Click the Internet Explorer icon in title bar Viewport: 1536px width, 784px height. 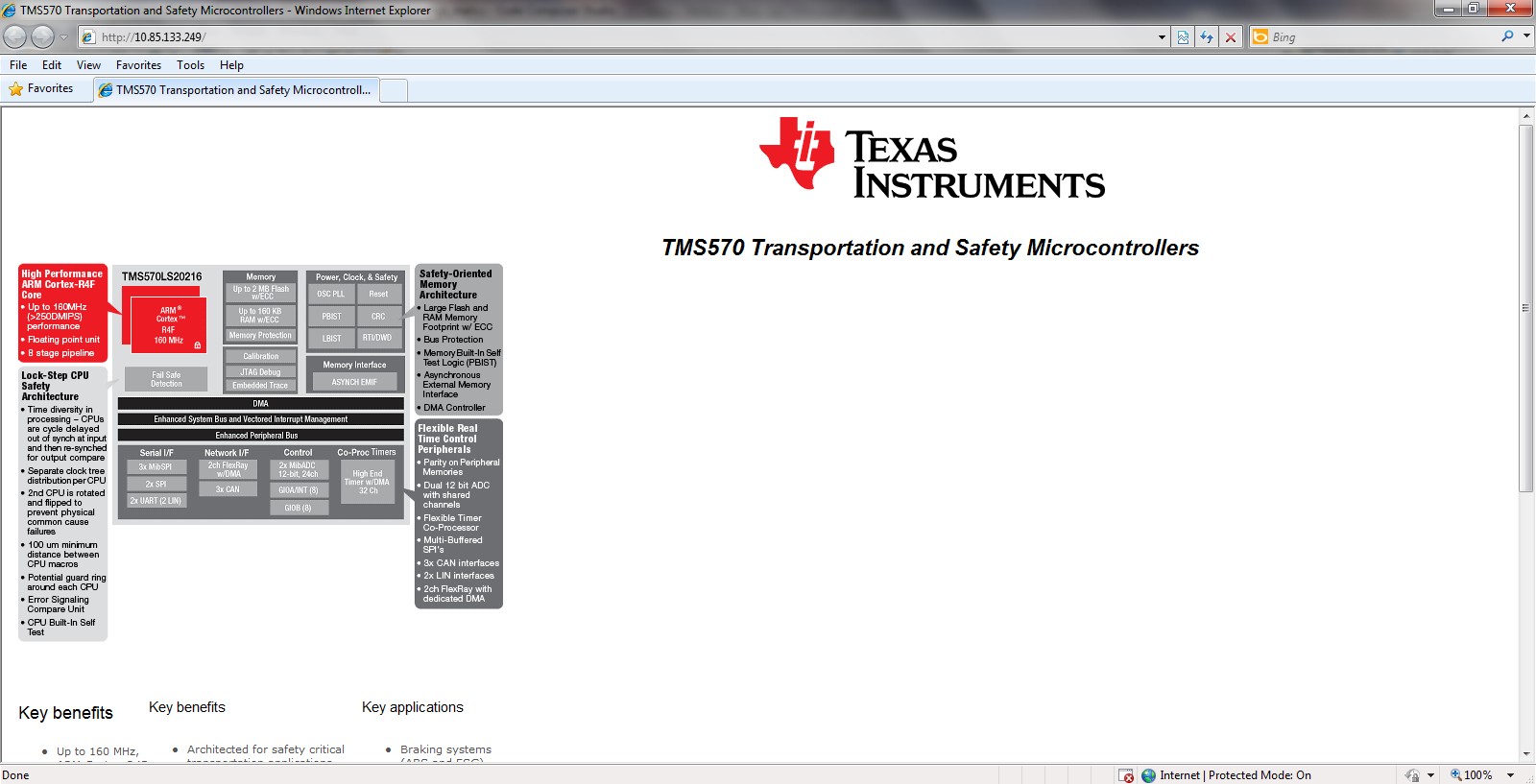click(10, 10)
